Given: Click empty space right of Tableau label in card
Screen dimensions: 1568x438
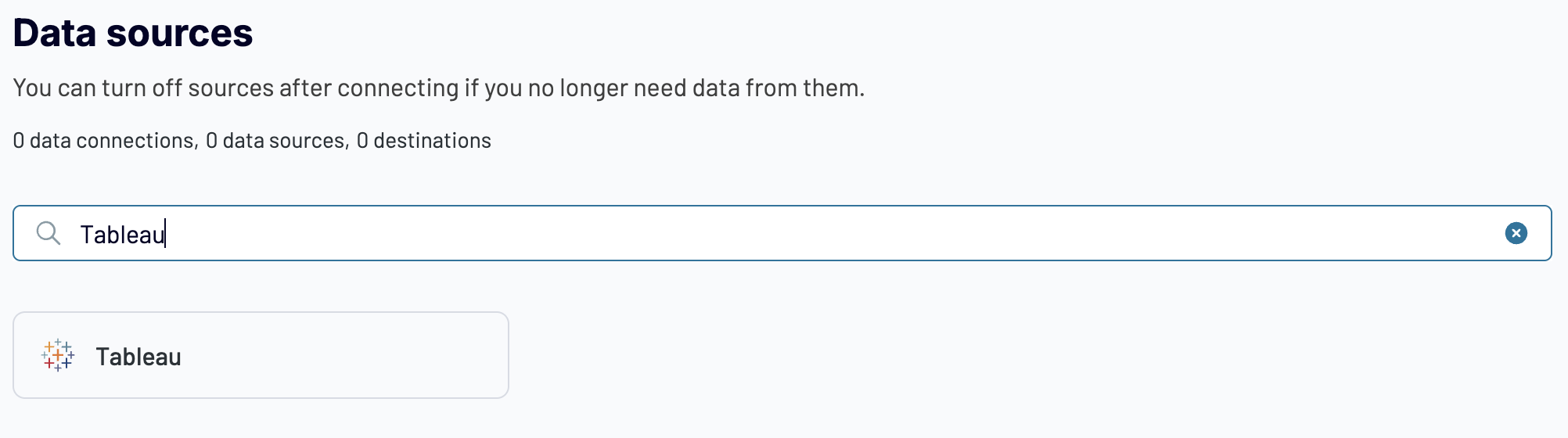Looking at the screenshot, I should 344,356.
